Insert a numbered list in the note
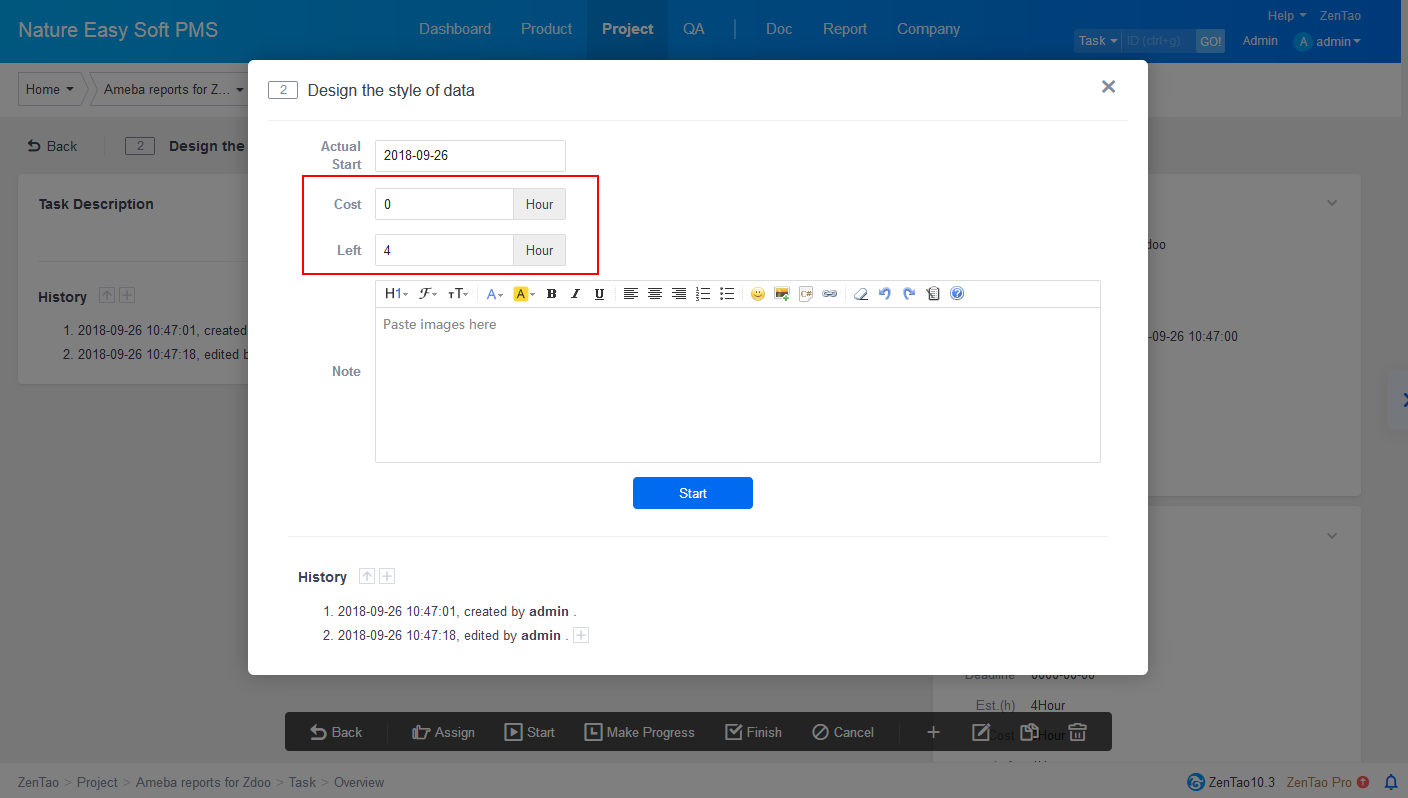This screenshot has height=798, width=1408. point(703,294)
